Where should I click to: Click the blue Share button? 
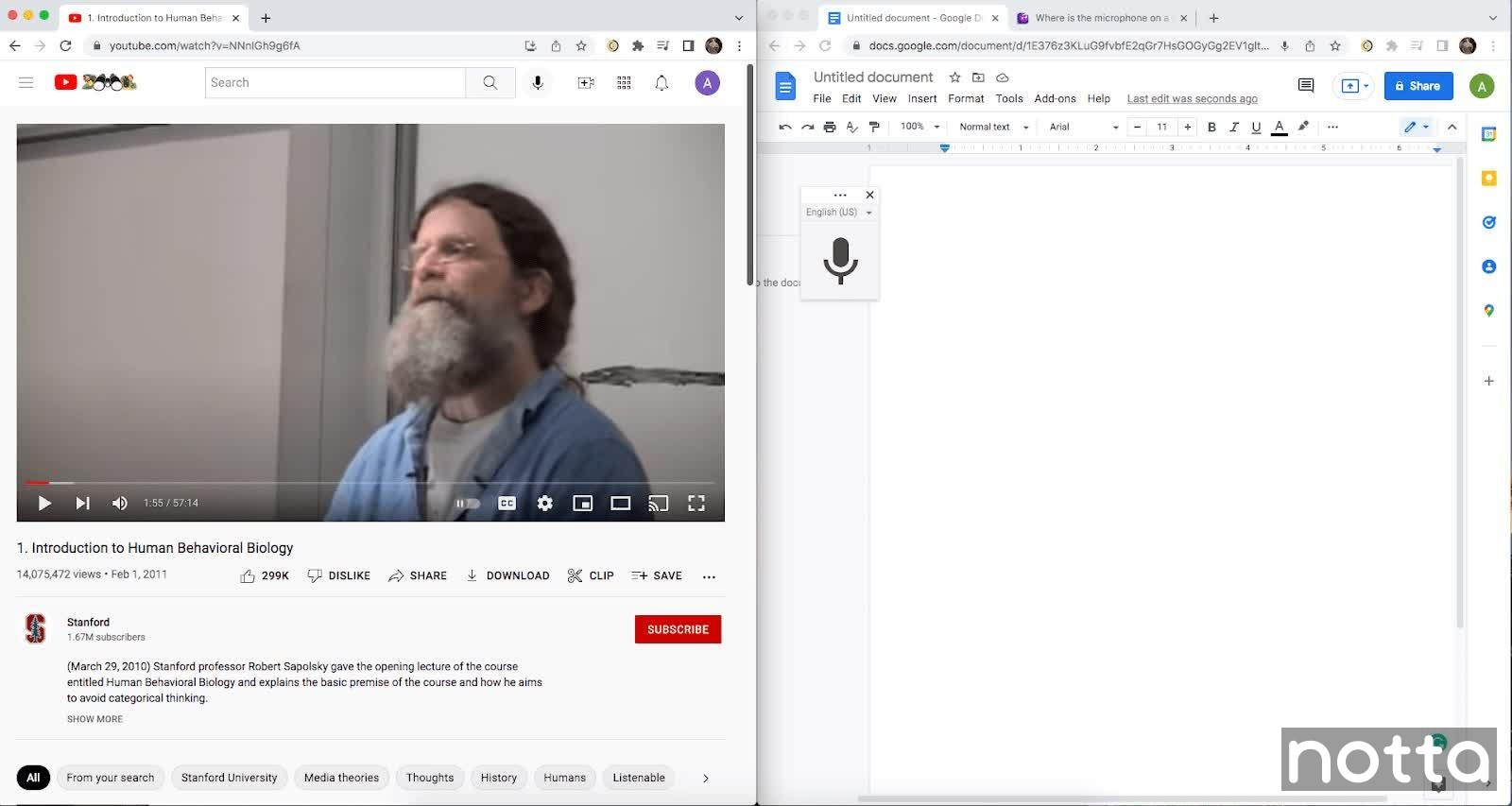(1418, 86)
